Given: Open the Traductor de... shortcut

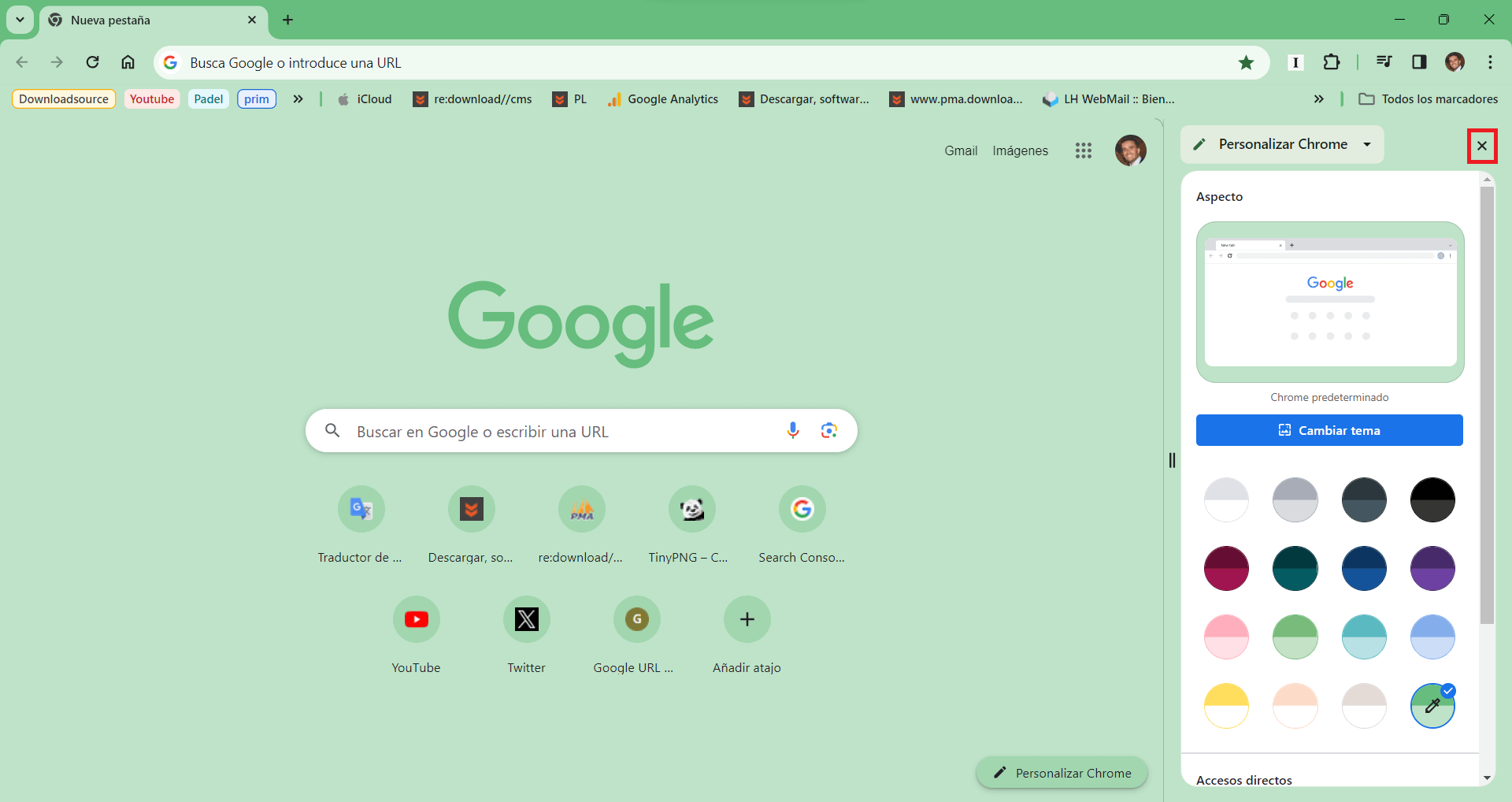Looking at the screenshot, I should pyautogui.click(x=361, y=525).
